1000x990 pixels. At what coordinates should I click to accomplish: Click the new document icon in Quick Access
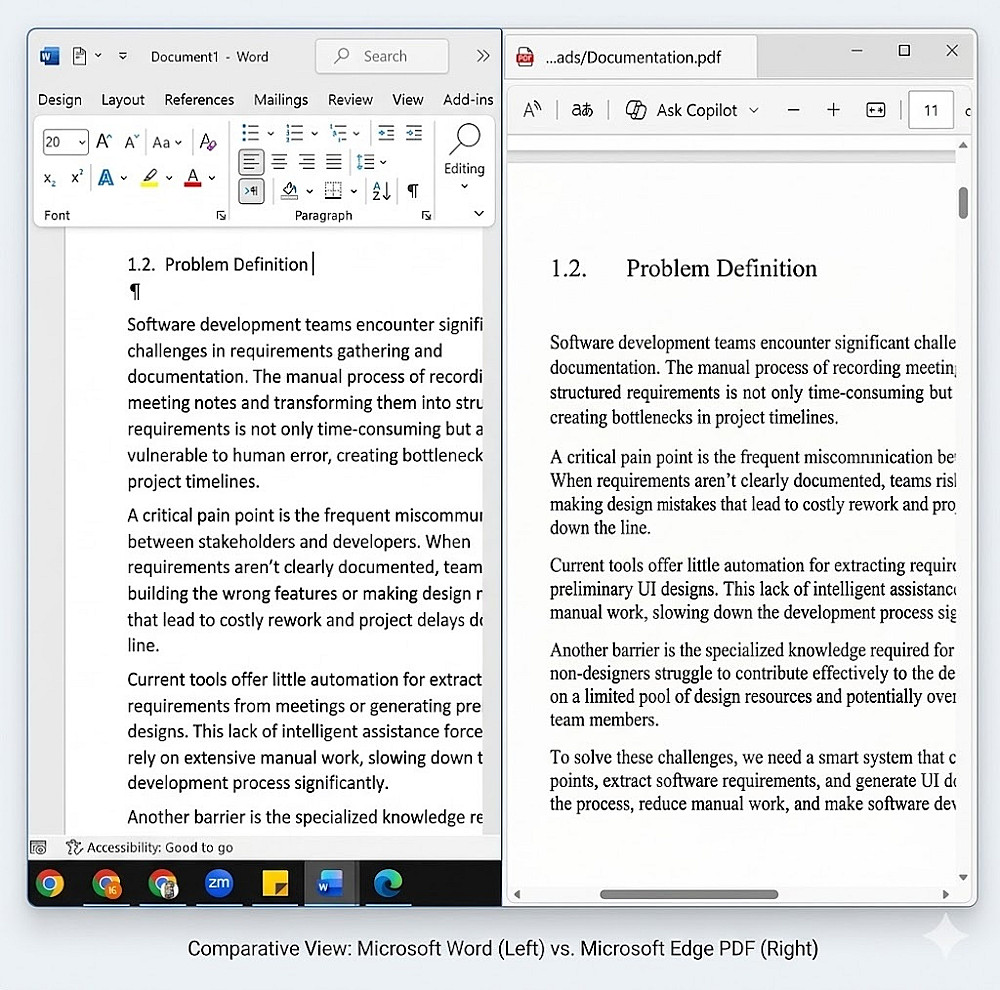click(79, 56)
